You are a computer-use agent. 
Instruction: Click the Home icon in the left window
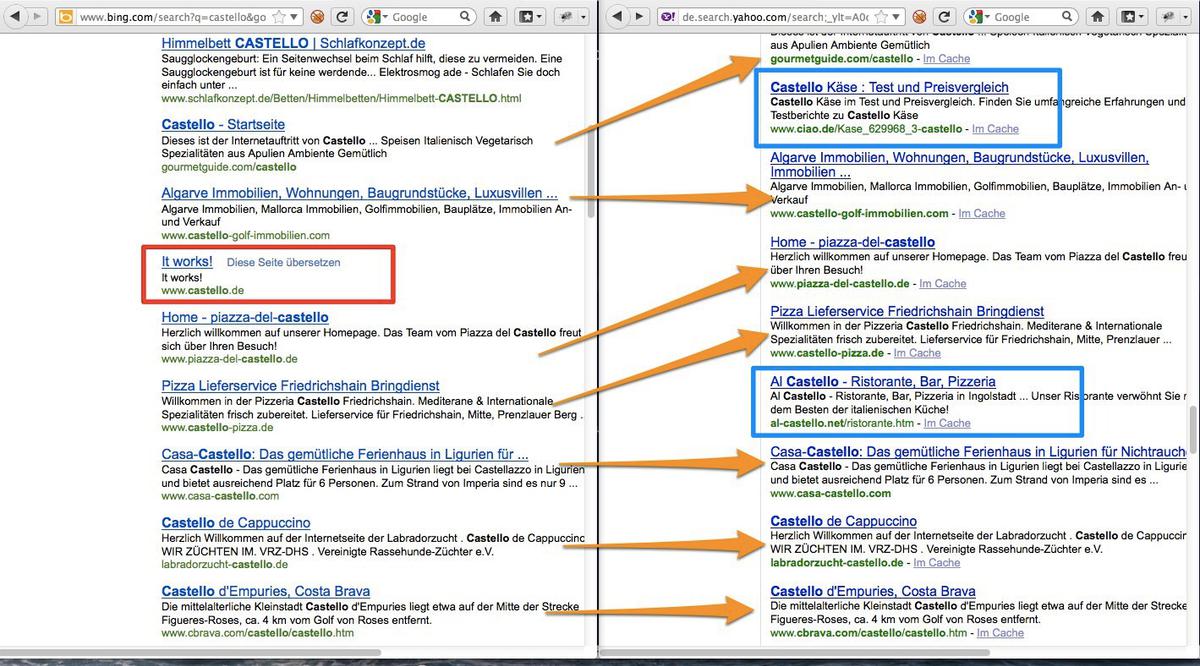pos(495,16)
